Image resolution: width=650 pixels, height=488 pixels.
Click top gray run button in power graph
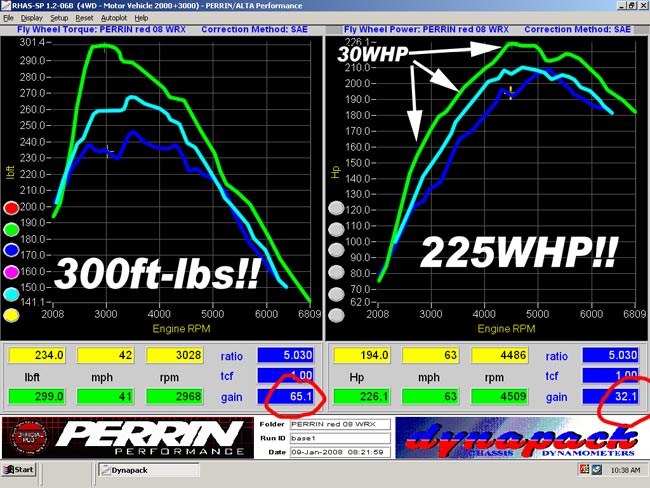tap(336, 208)
